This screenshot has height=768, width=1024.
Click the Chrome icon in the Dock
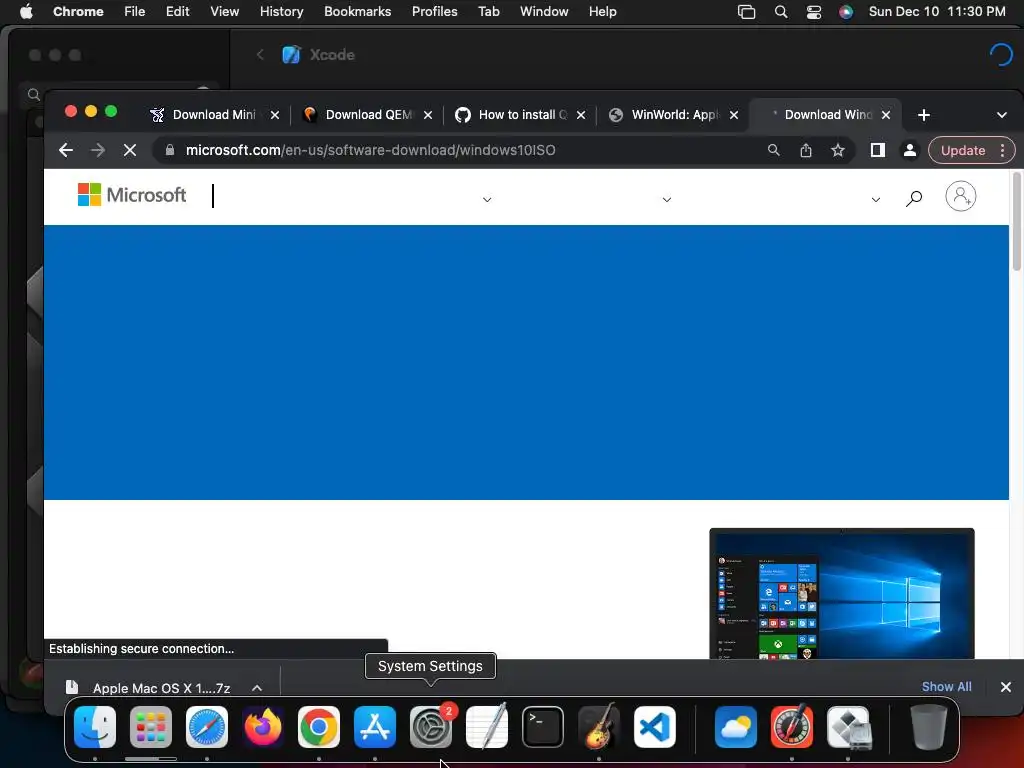(x=319, y=727)
